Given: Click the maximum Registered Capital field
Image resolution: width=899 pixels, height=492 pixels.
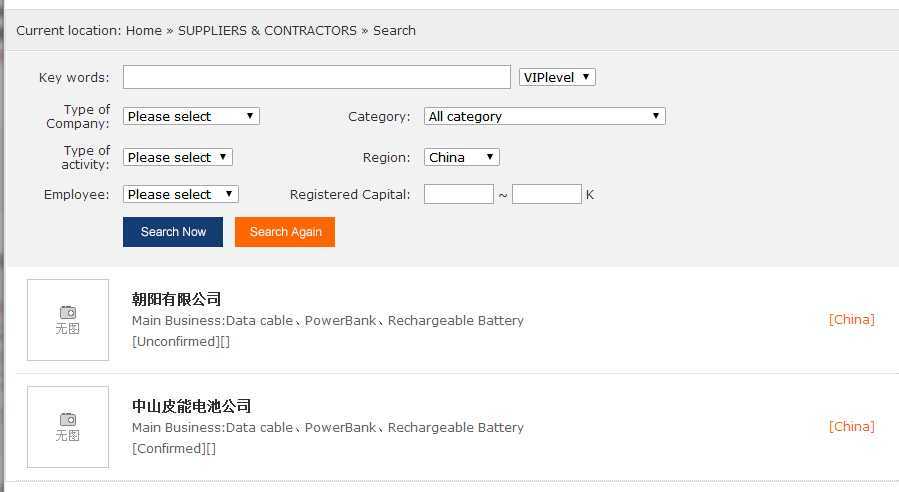Looking at the screenshot, I should point(546,194).
